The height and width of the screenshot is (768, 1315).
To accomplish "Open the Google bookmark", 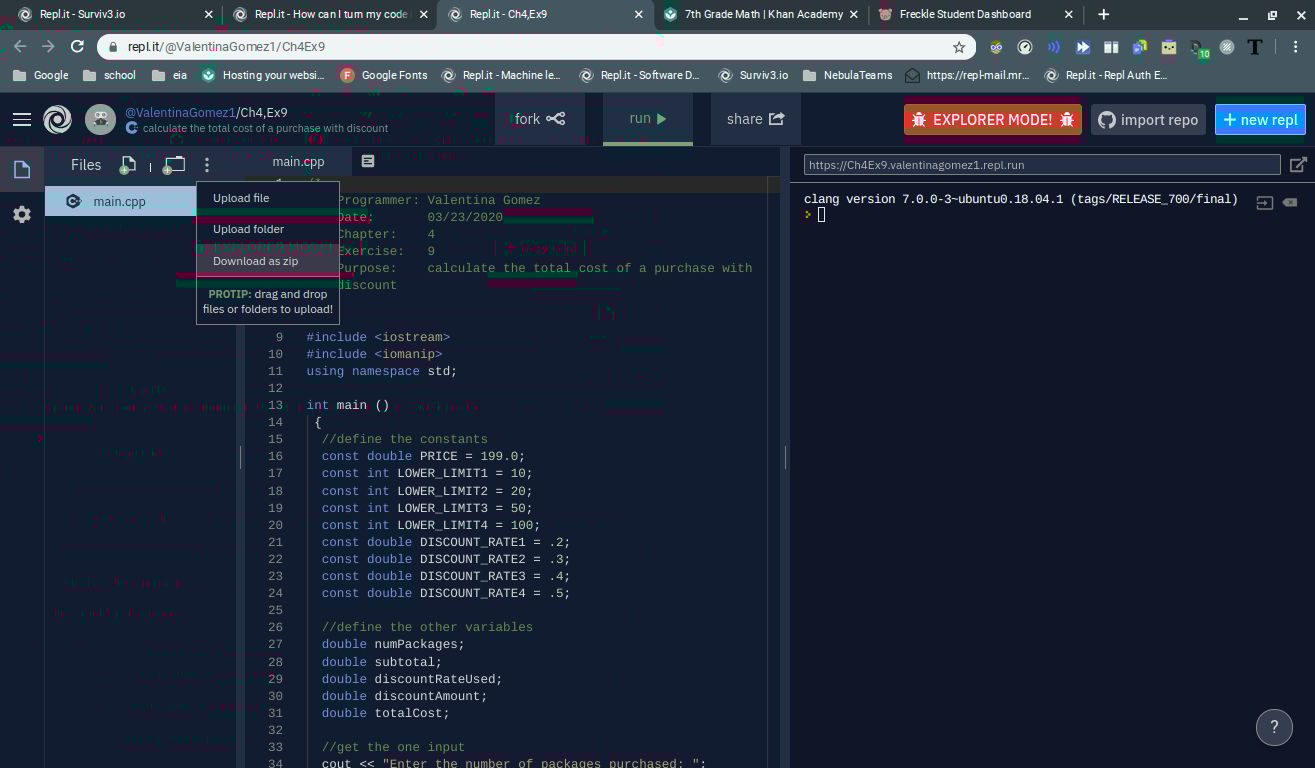I will tap(41, 75).
